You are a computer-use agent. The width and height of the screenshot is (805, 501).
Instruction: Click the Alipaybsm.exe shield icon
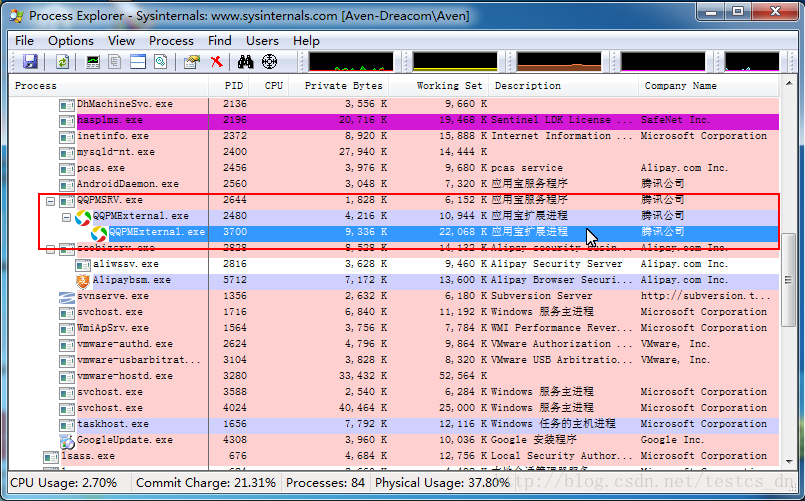pyautogui.click(x=83, y=281)
